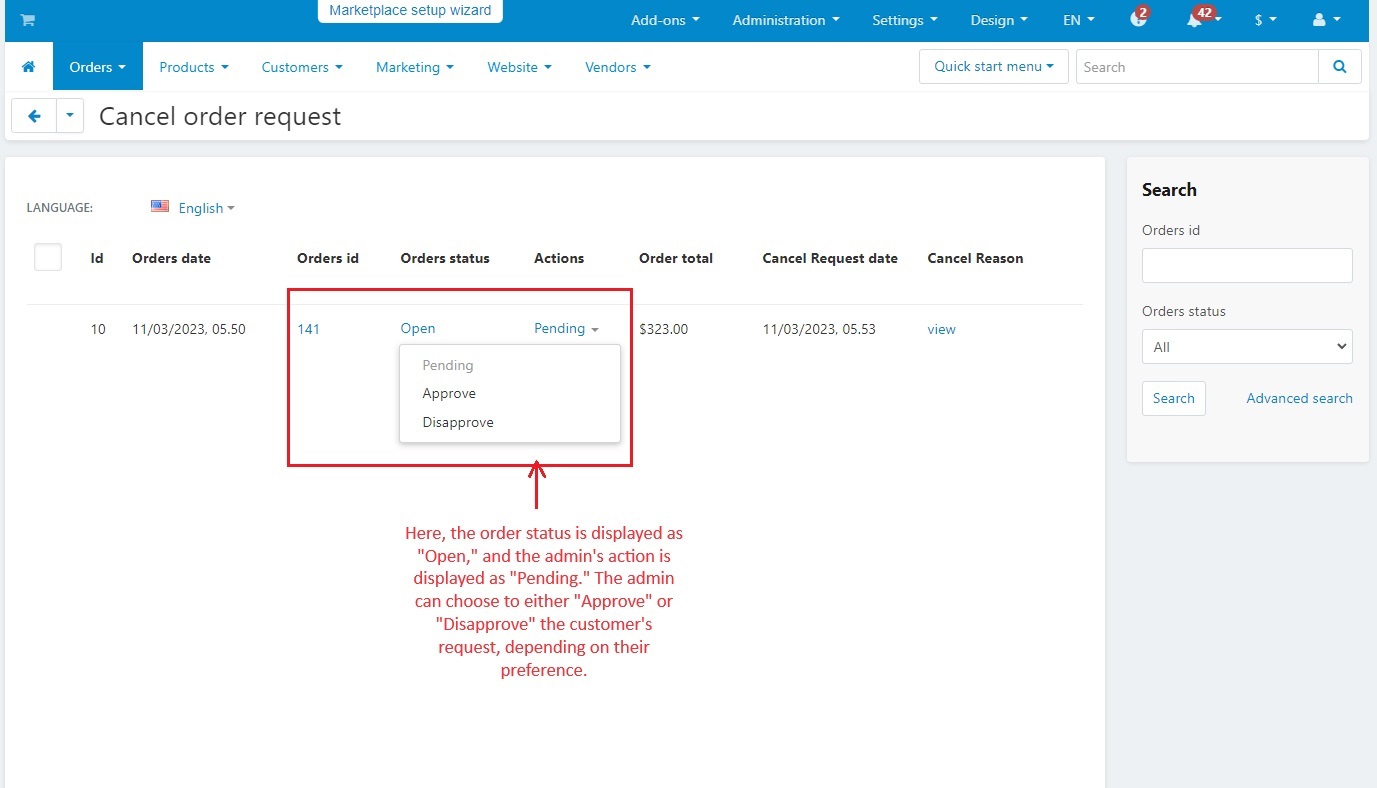The image size is (1377, 788).
Task: Open the EN language selector
Action: (1078, 20)
